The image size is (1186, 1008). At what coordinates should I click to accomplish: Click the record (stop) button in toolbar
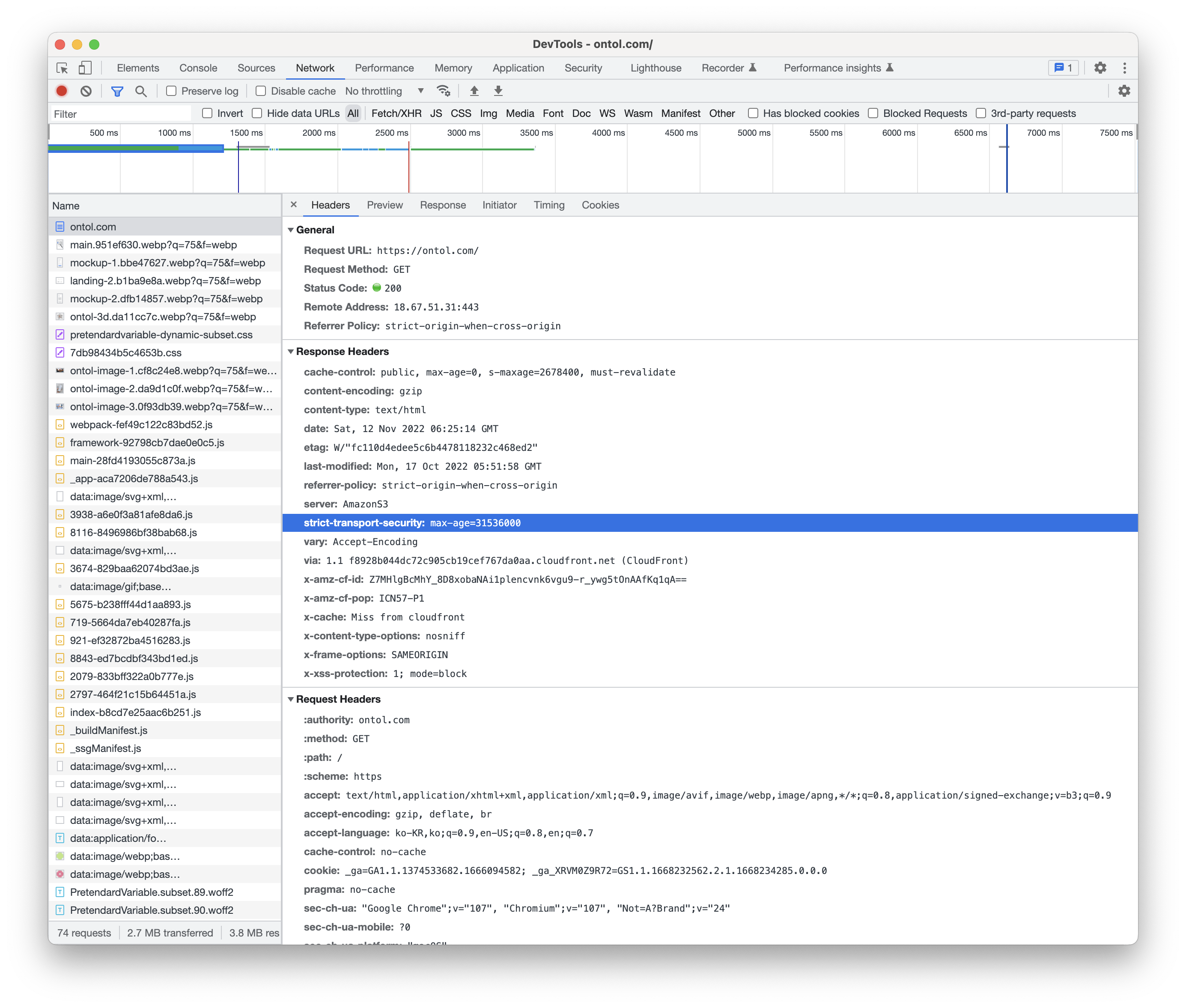point(62,92)
